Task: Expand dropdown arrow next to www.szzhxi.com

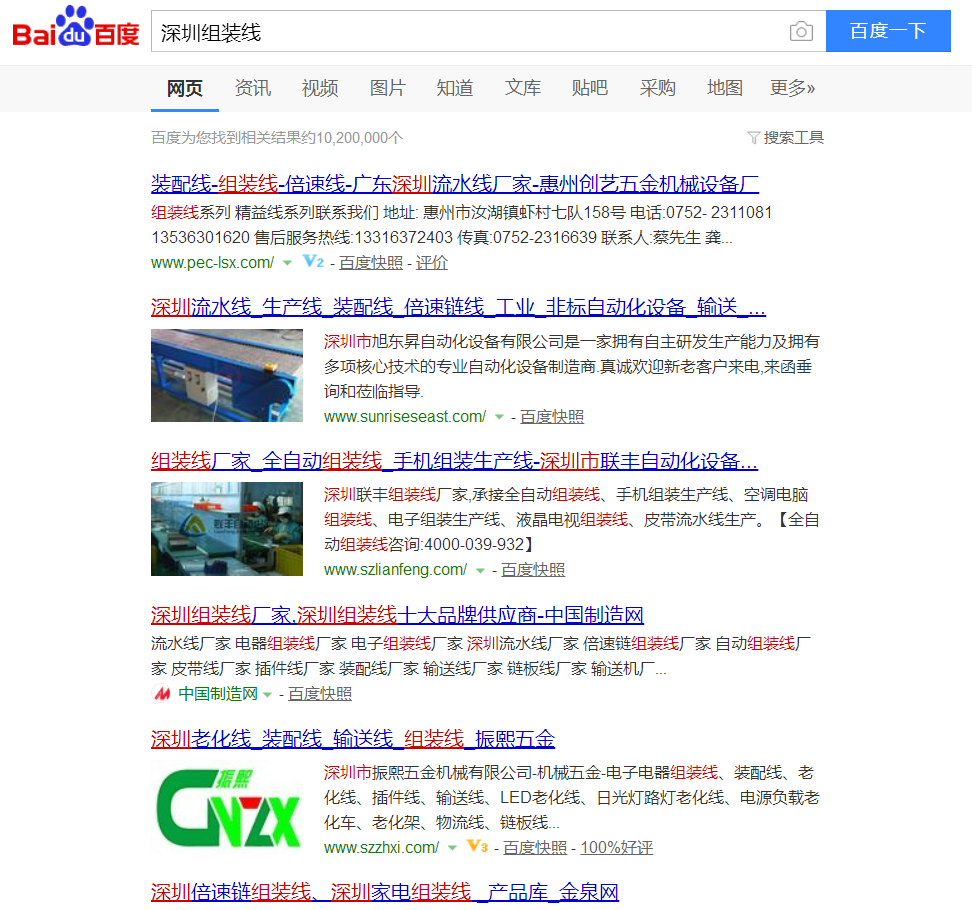Action: click(453, 848)
